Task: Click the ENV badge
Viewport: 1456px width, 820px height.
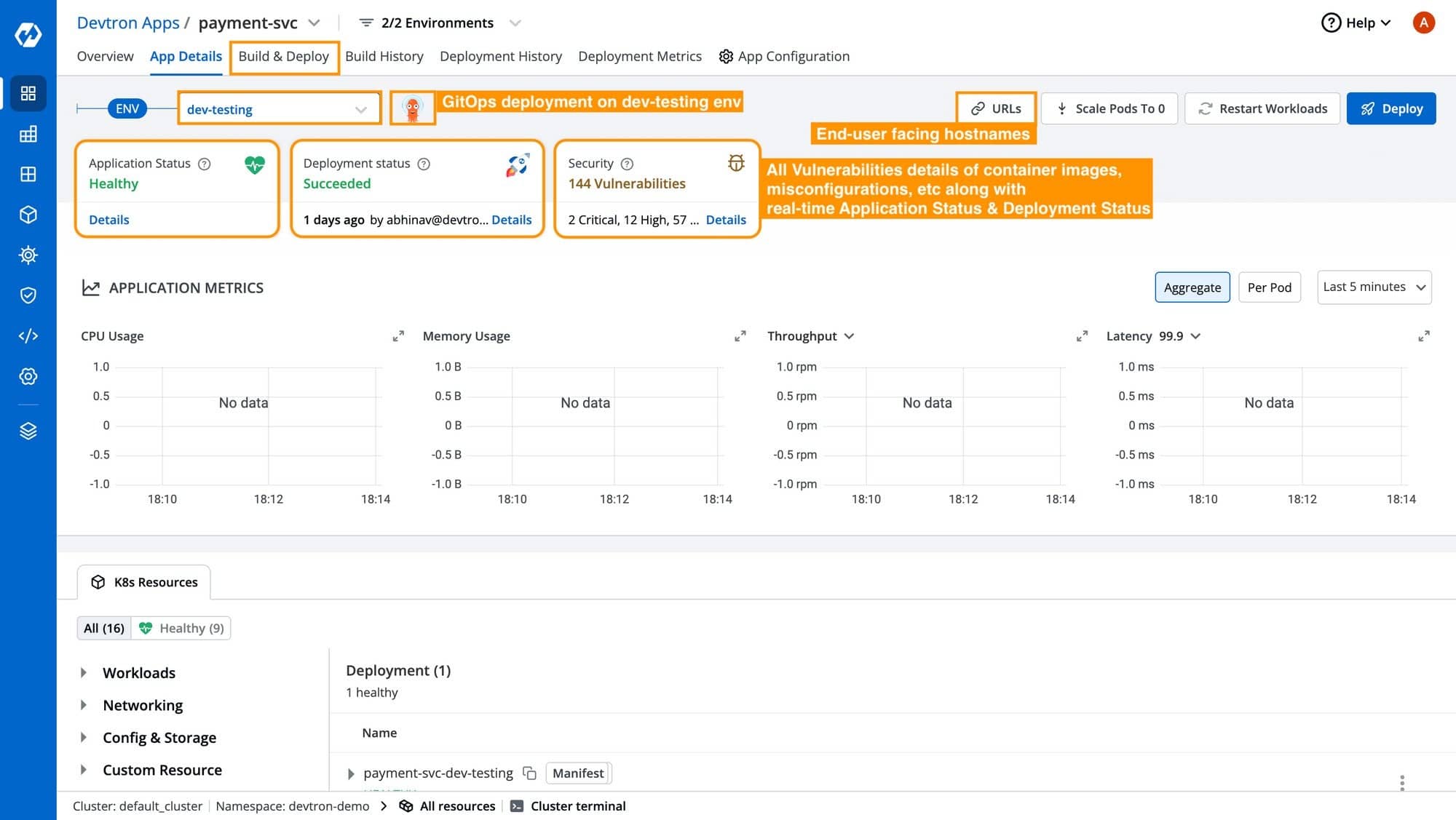Action: 127,109
